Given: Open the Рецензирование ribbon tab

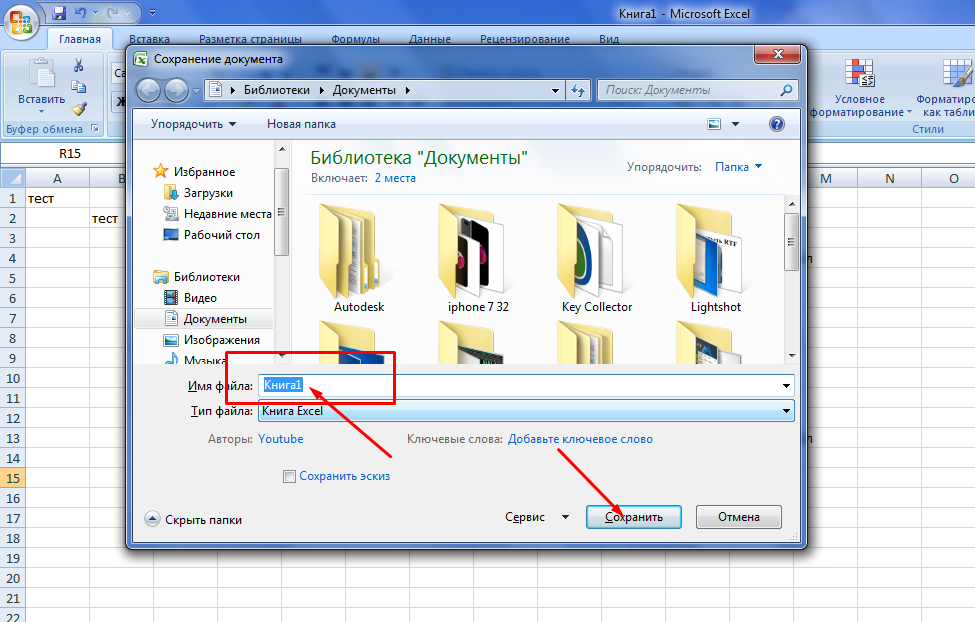Looking at the screenshot, I should (525, 39).
